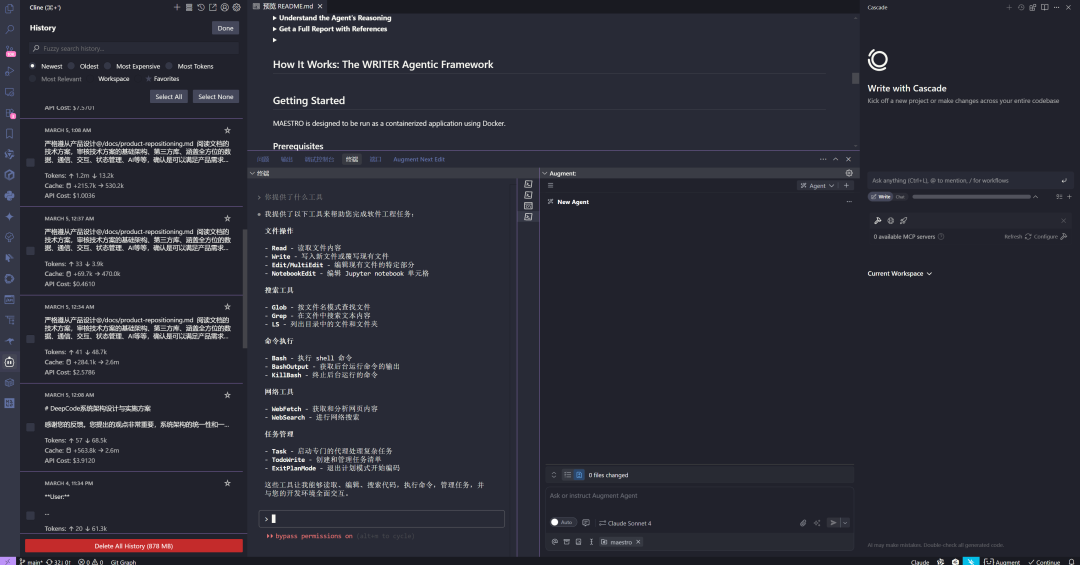Check the DeepCode history item checkbox
1080x565 pixels.
click(x=30, y=427)
